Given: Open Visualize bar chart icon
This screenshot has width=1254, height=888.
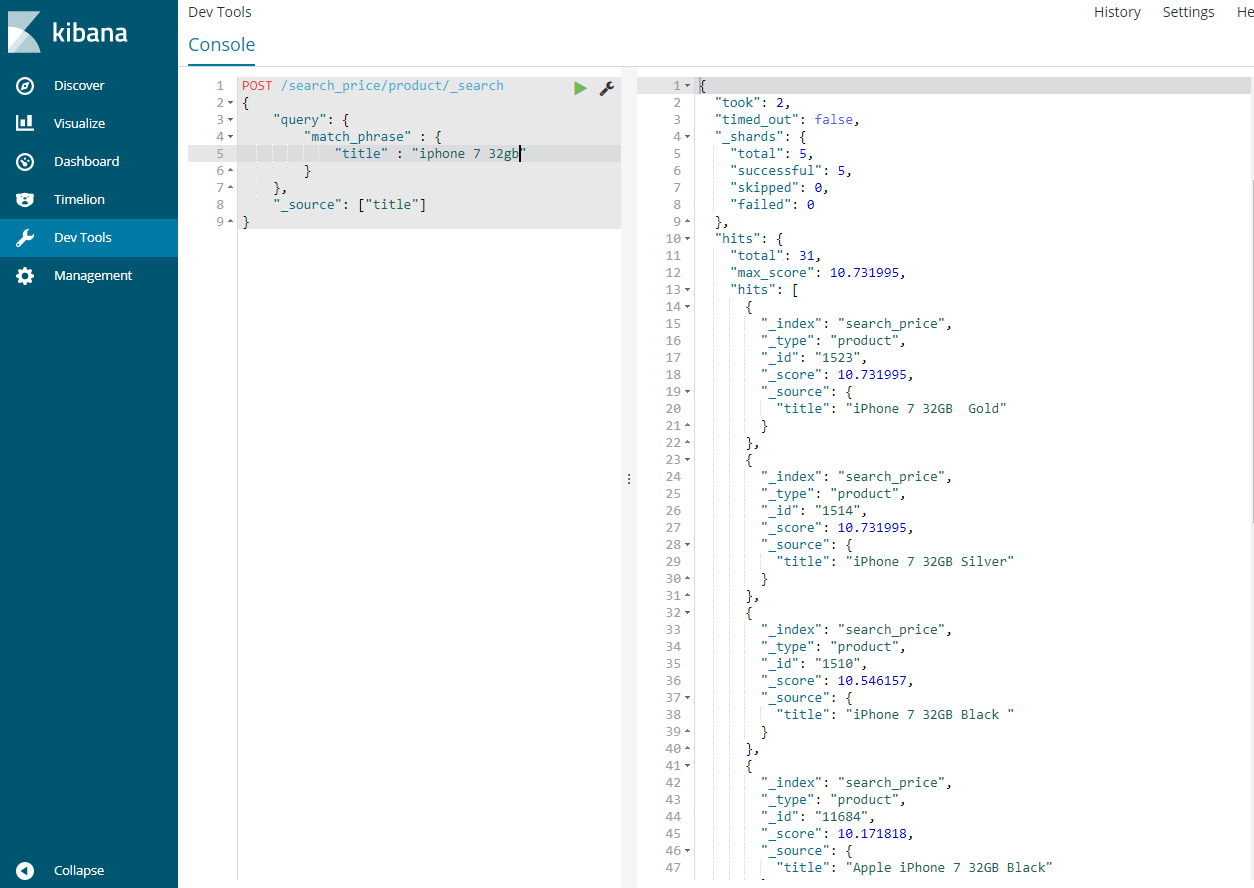Looking at the screenshot, I should click(x=25, y=123).
